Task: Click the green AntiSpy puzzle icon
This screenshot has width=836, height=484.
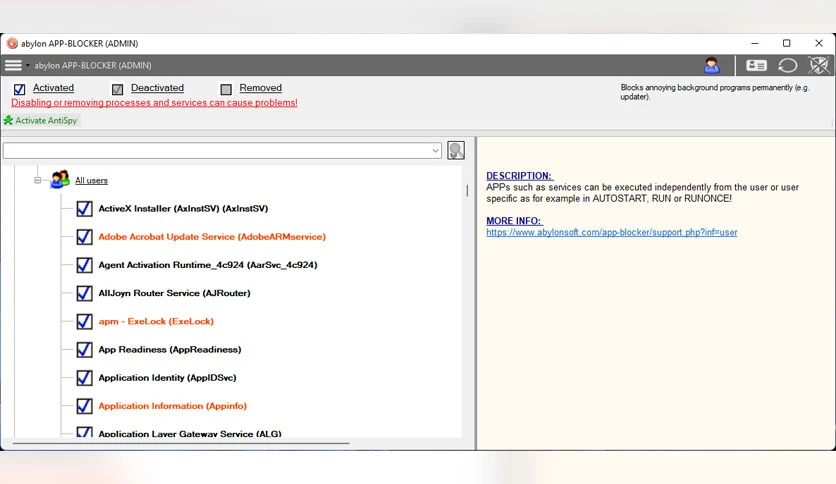Action: tap(9, 120)
